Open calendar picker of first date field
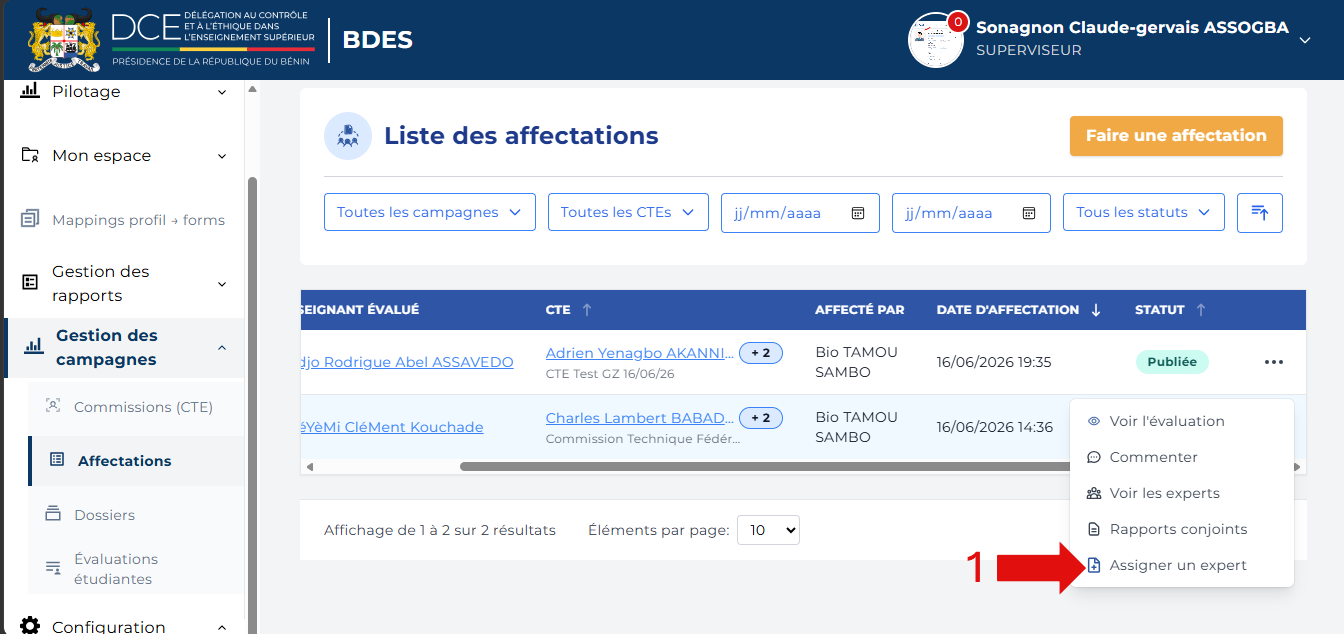Screen dimensions: 1344x634 pos(858,213)
